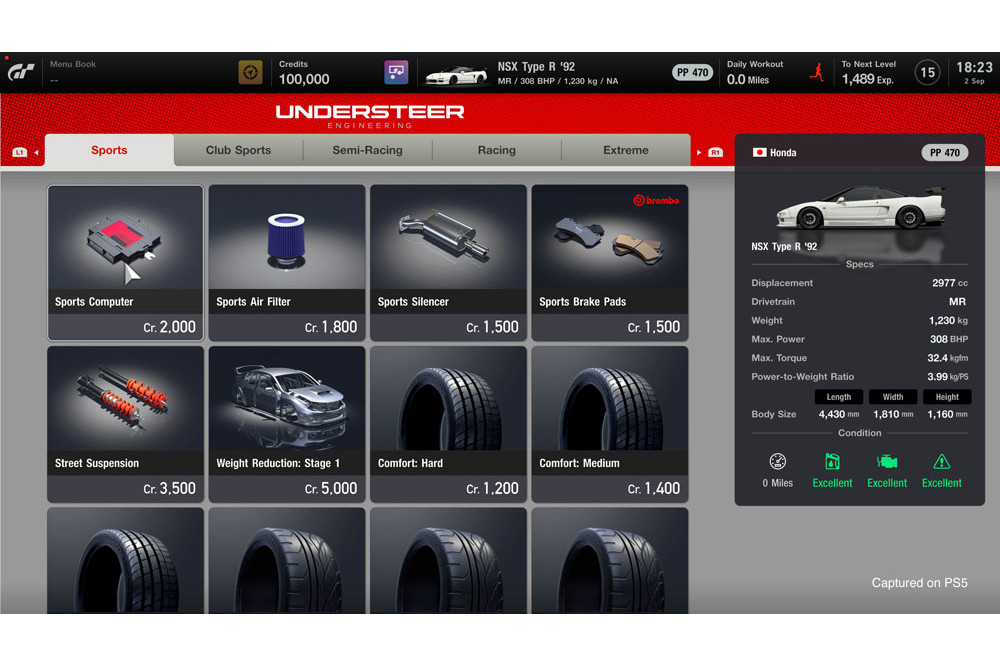Click the 1,160 mm height value
This screenshot has height=667, width=1000.
tap(947, 414)
